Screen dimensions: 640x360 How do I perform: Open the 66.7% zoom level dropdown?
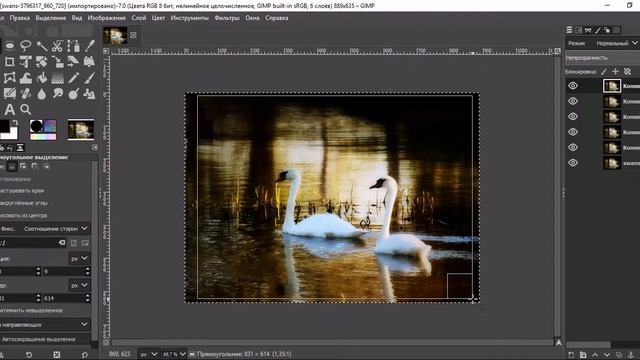[174, 354]
